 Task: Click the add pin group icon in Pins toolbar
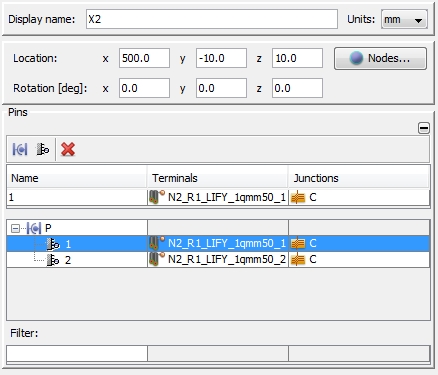20,149
